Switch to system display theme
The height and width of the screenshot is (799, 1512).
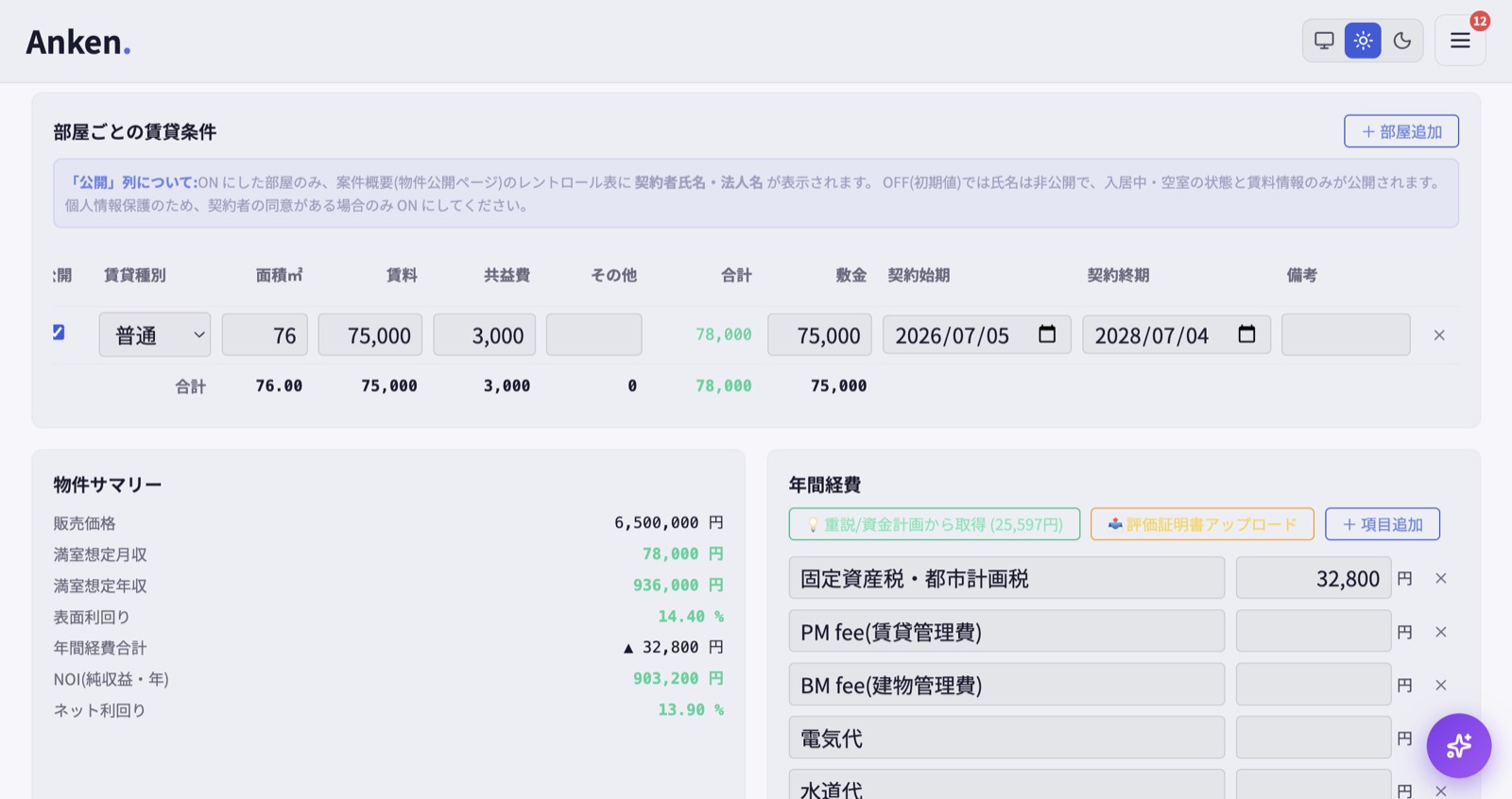(x=1324, y=41)
